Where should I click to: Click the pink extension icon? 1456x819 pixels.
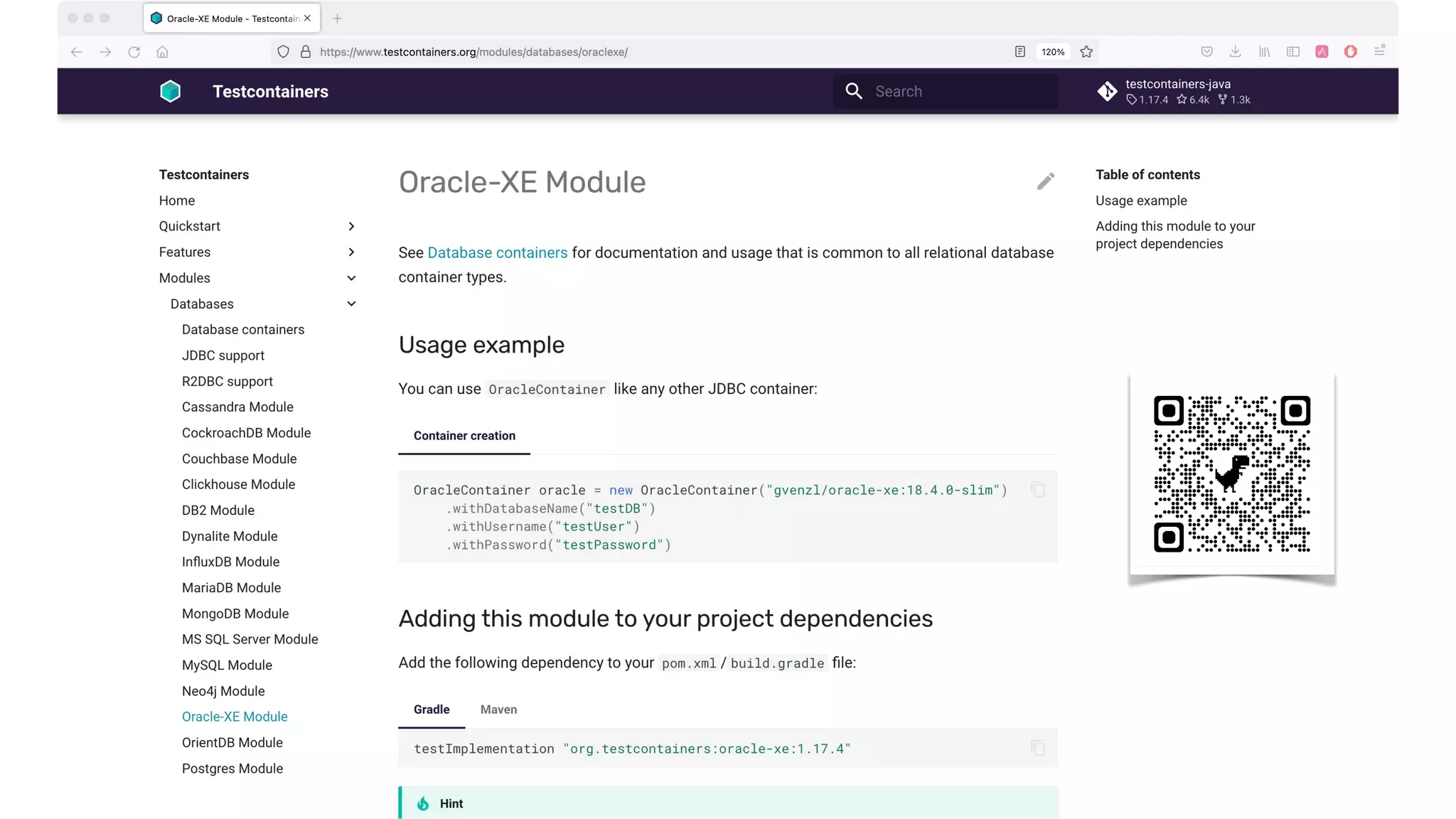click(1322, 51)
